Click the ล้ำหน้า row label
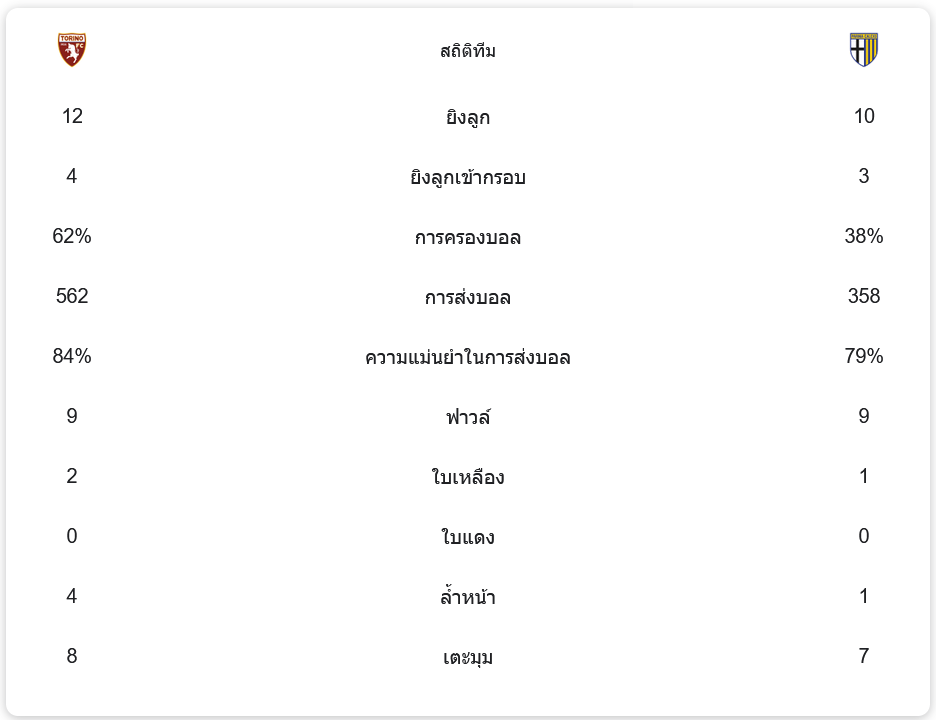The height and width of the screenshot is (720, 936). click(x=468, y=597)
